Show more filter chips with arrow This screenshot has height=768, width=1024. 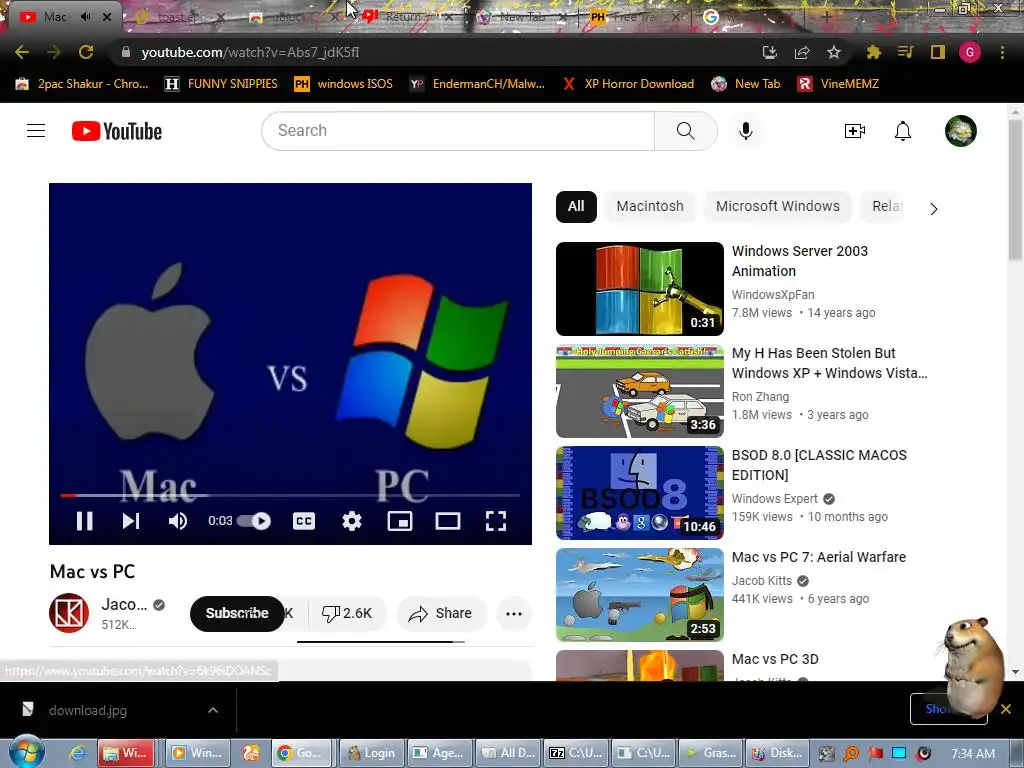click(x=933, y=209)
